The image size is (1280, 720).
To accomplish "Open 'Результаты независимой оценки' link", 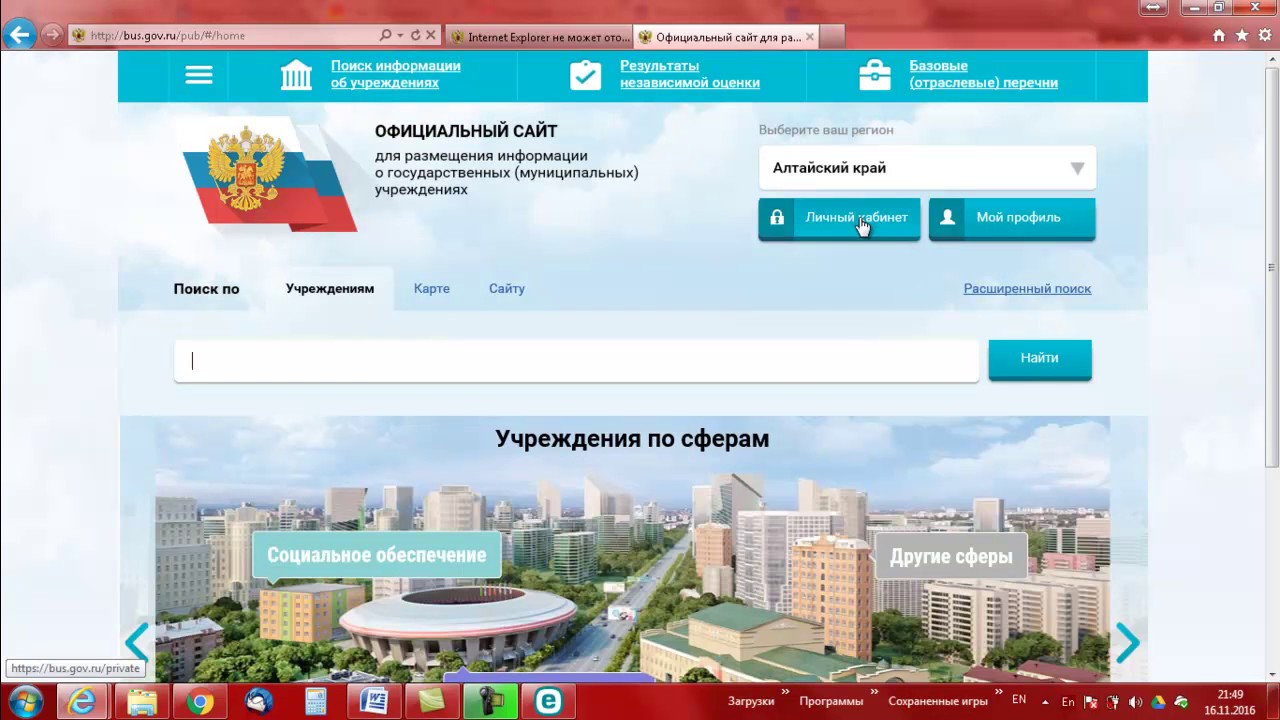I will (690, 74).
